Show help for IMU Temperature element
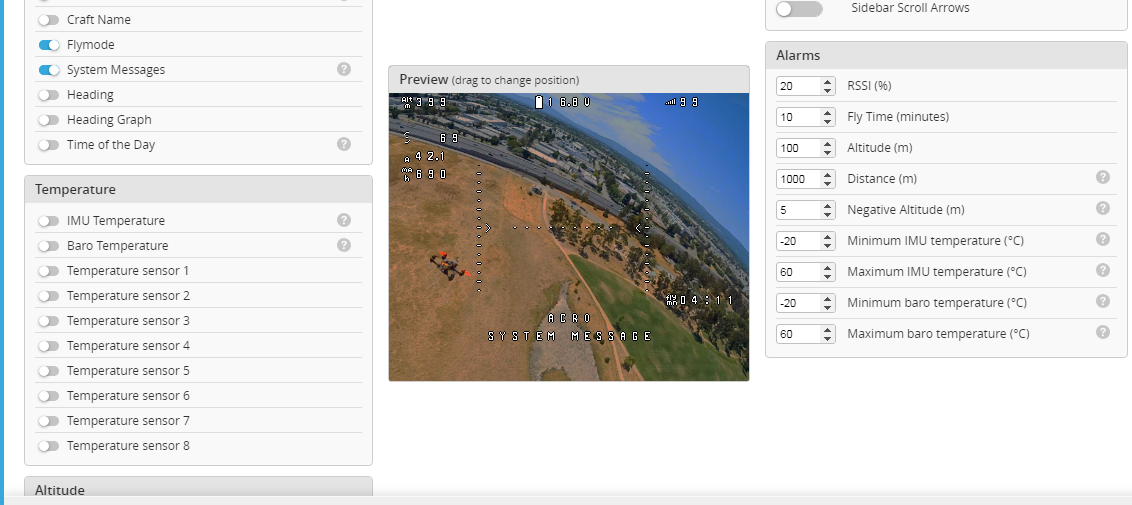Screen dimensions: 1132x505 click(x=344, y=220)
